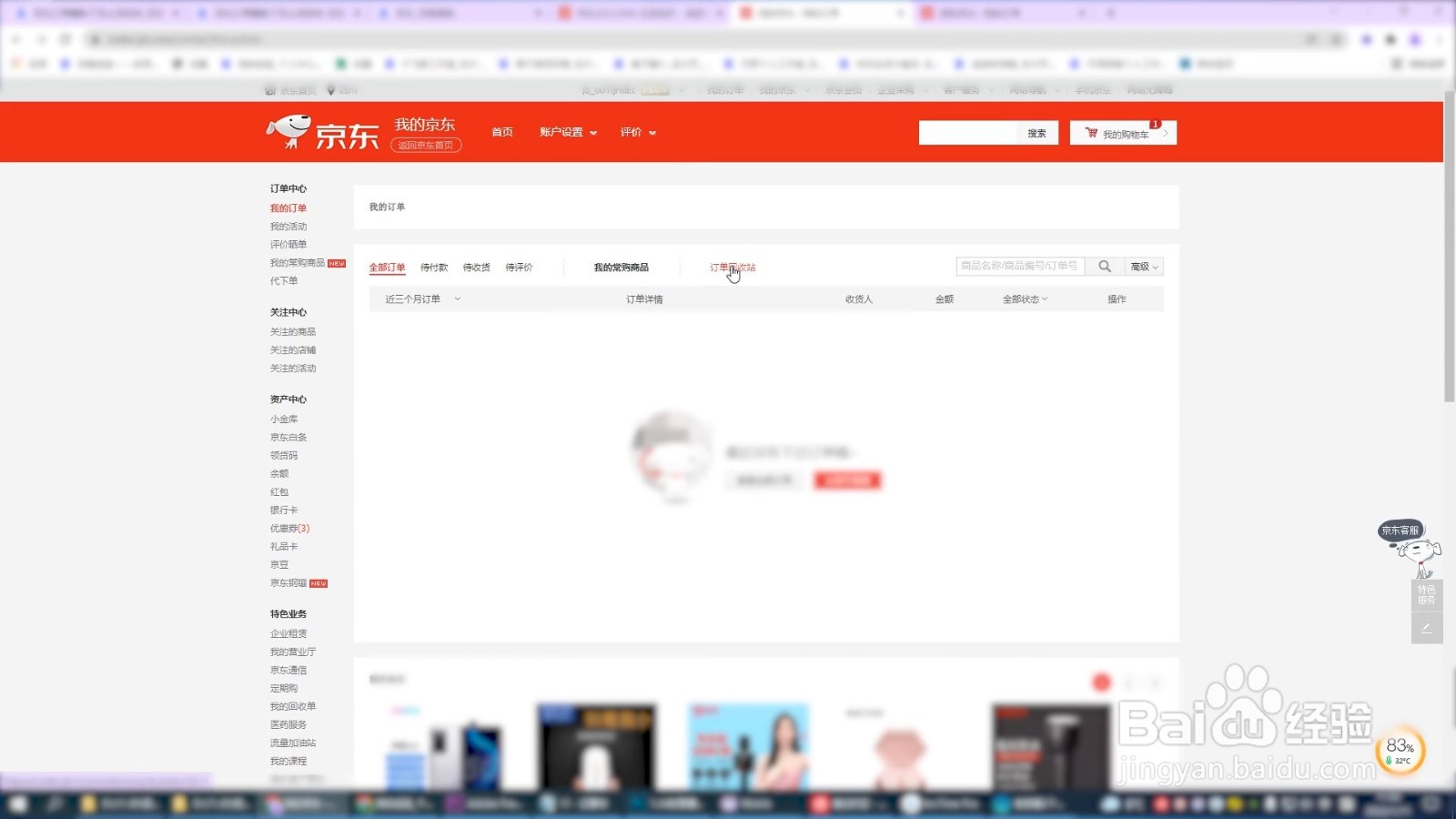Switch to the 待评价 tab

tap(519, 268)
